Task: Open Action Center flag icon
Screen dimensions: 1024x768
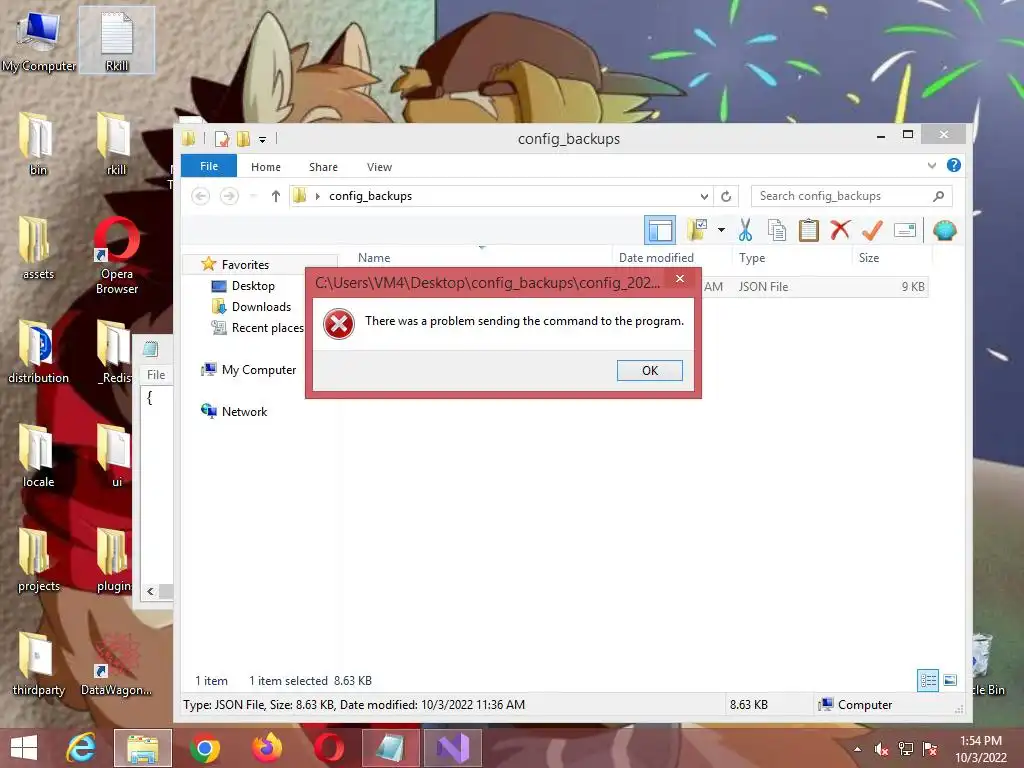Action: (x=929, y=749)
